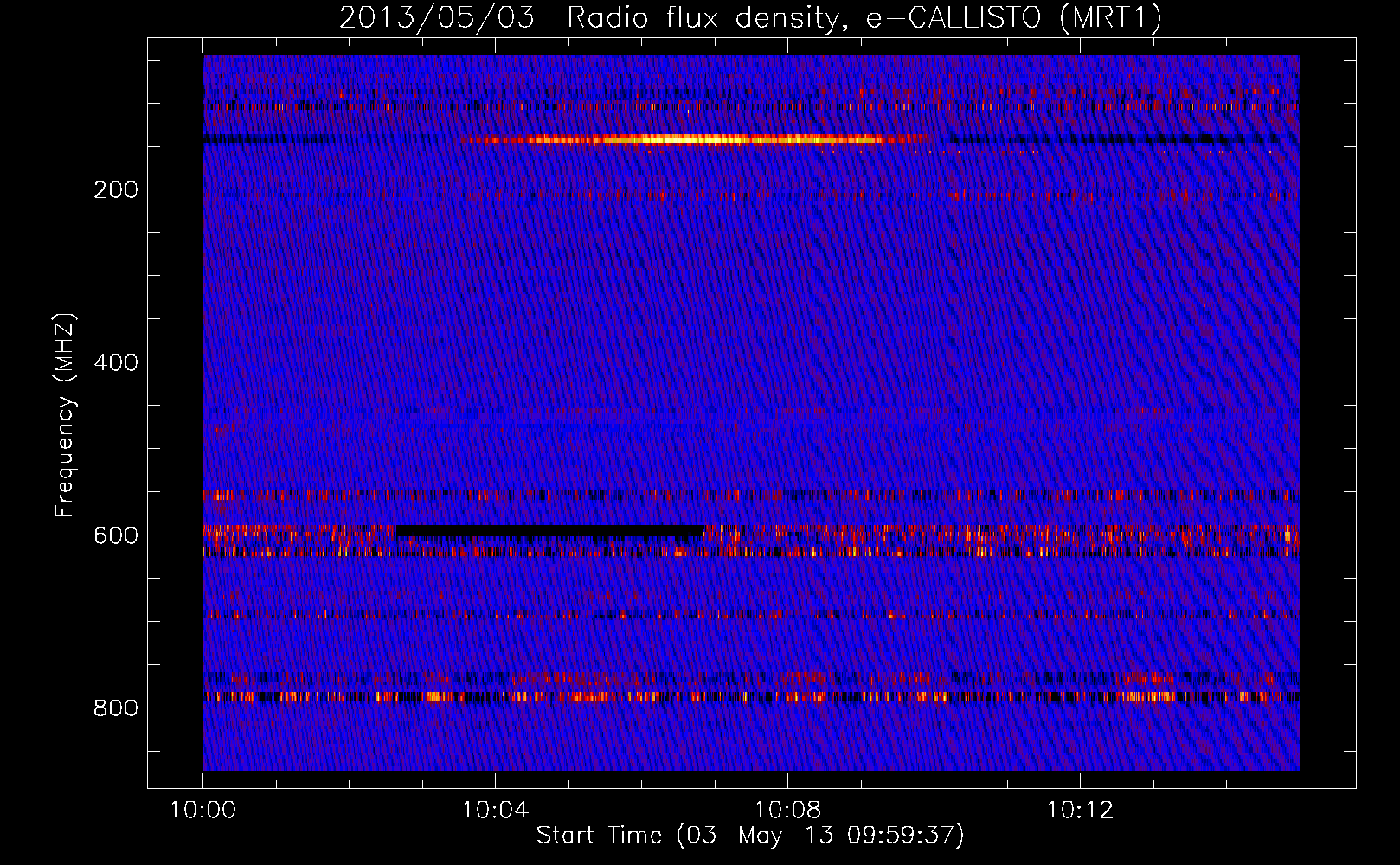Click the 400 frequency tick label

point(116,362)
